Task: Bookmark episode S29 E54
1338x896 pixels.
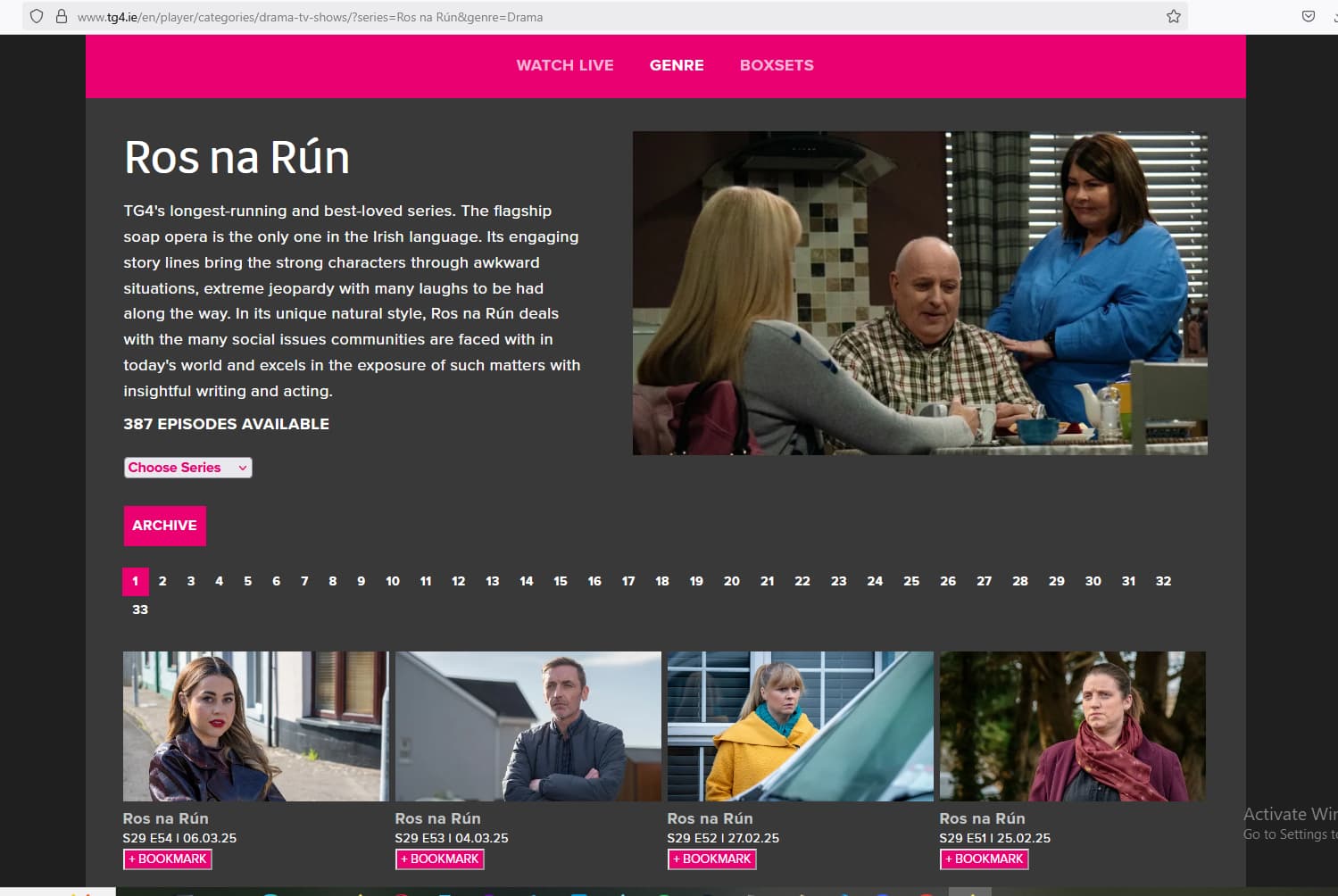Action: (168, 859)
